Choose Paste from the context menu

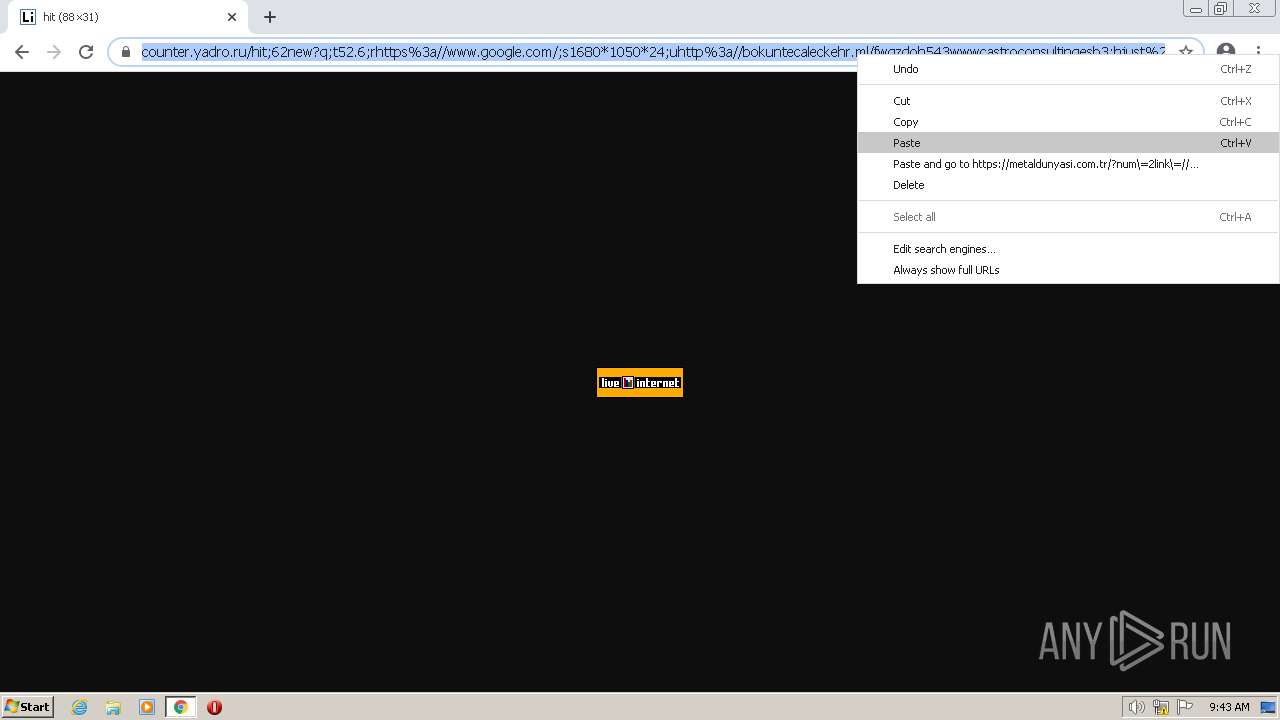pyautogui.click(x=1068, y=143)
